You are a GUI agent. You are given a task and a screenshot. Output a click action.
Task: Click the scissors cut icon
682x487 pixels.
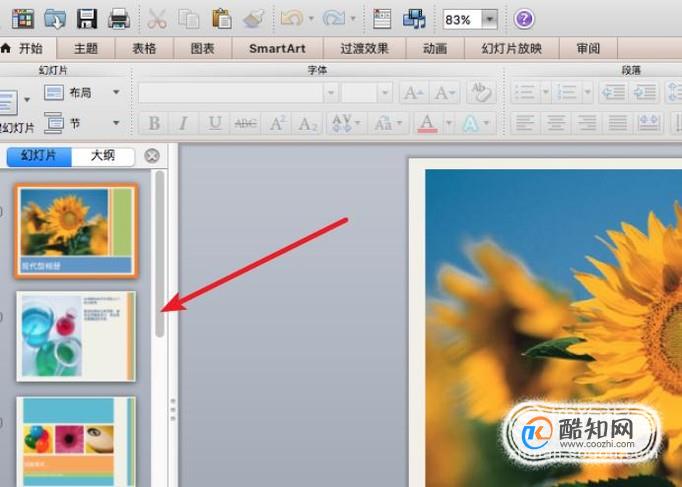tap(157, 19)
